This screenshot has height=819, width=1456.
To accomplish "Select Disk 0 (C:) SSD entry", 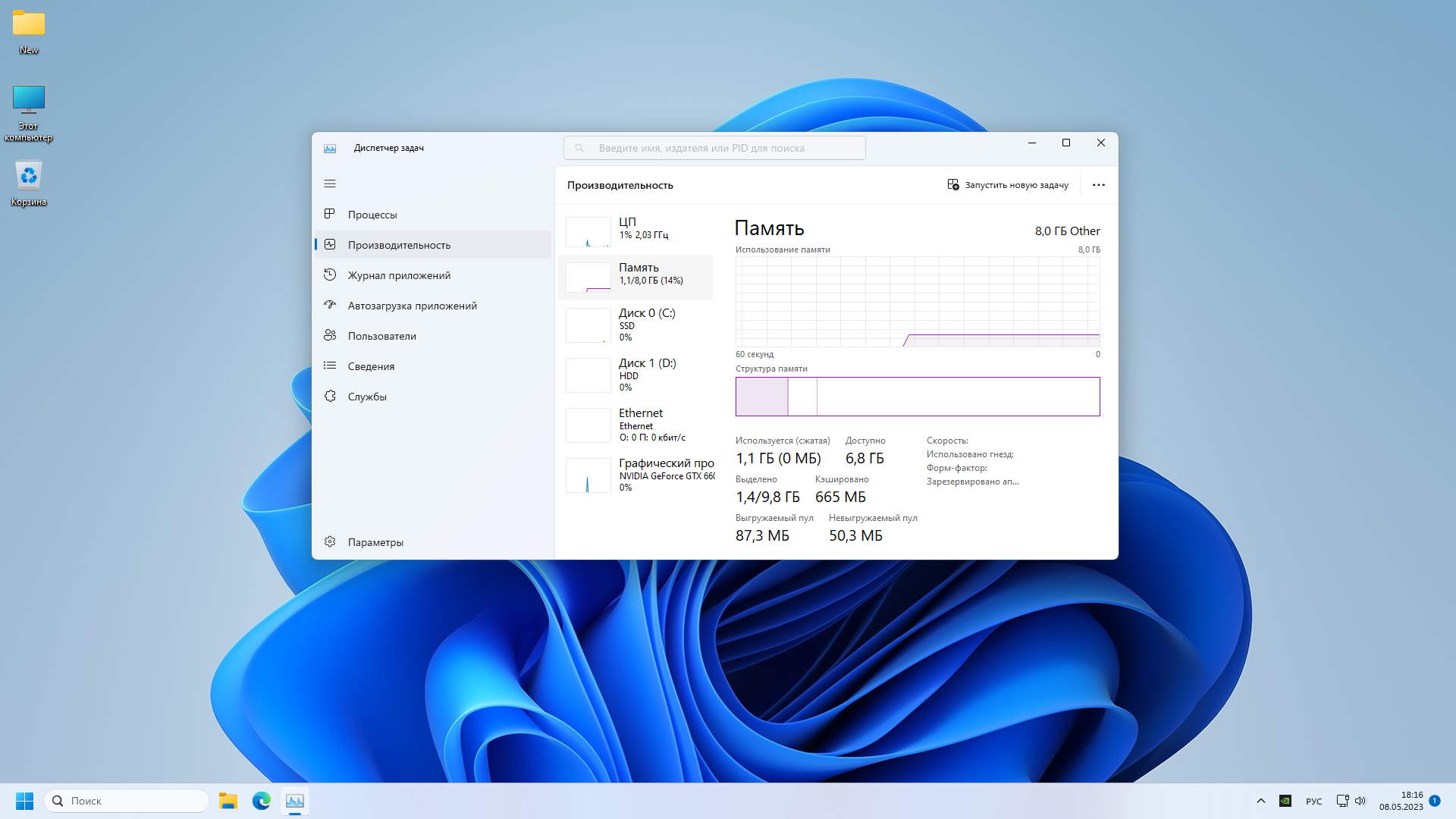I will point(637,325).
